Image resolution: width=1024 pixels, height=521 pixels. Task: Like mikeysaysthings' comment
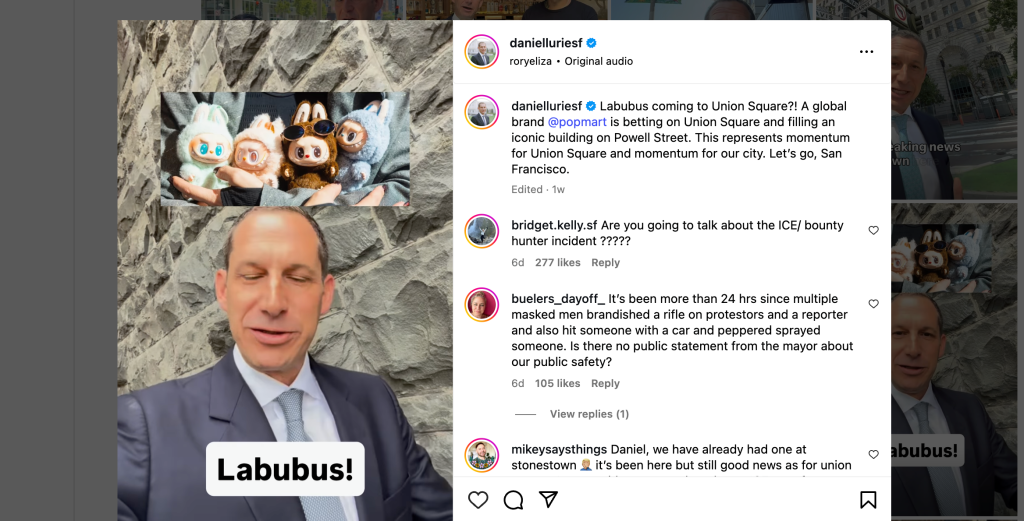point(873,454)
